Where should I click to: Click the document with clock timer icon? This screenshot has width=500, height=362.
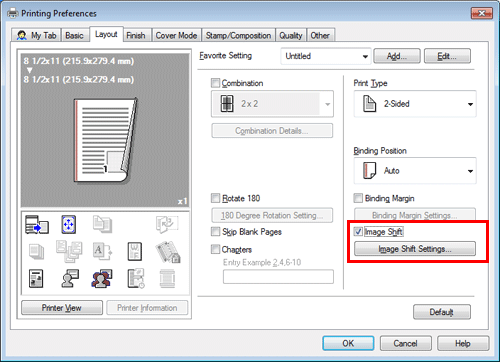(x=136, y=278)
